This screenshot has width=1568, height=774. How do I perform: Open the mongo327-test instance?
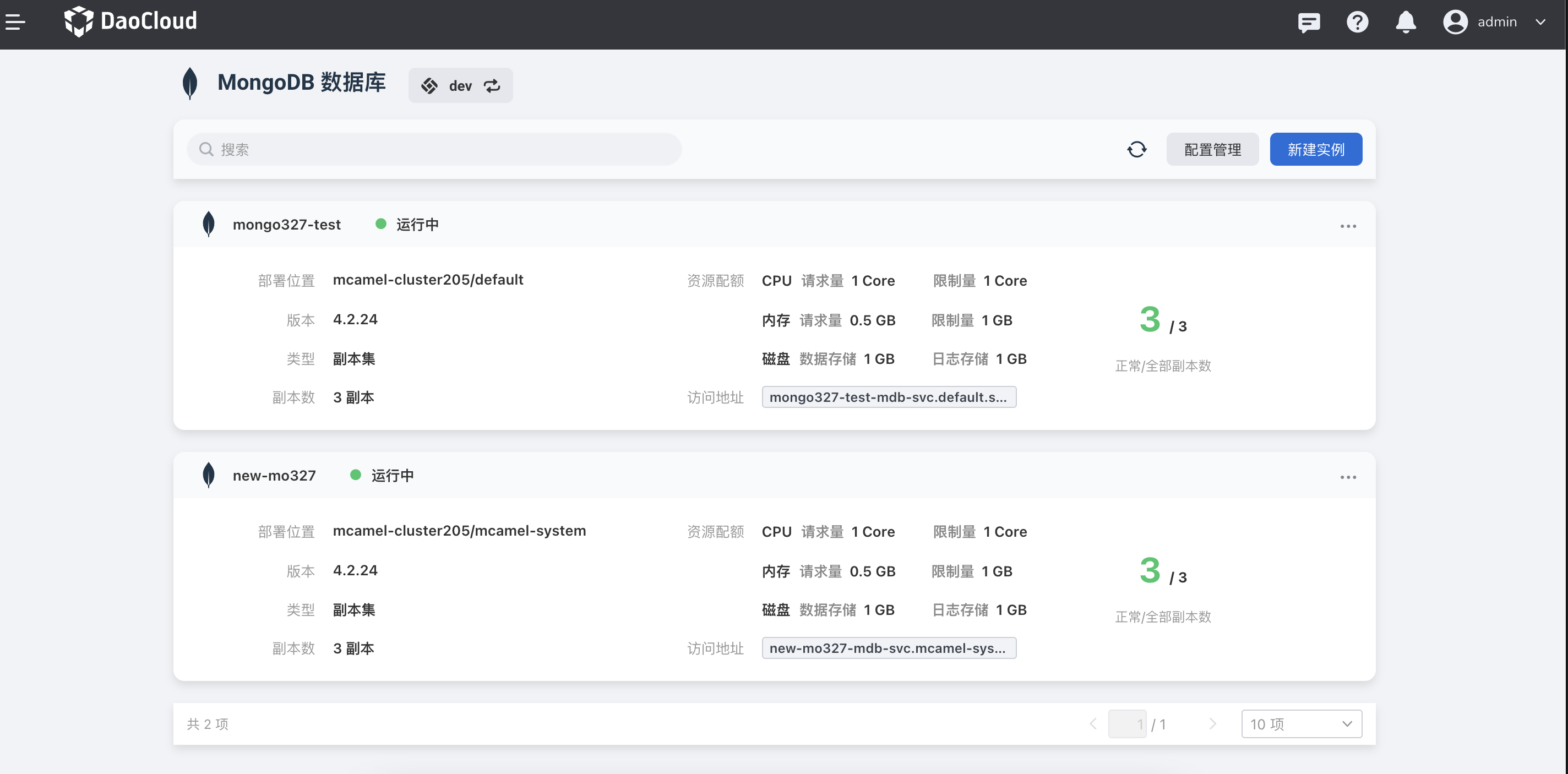coord(287,225)
